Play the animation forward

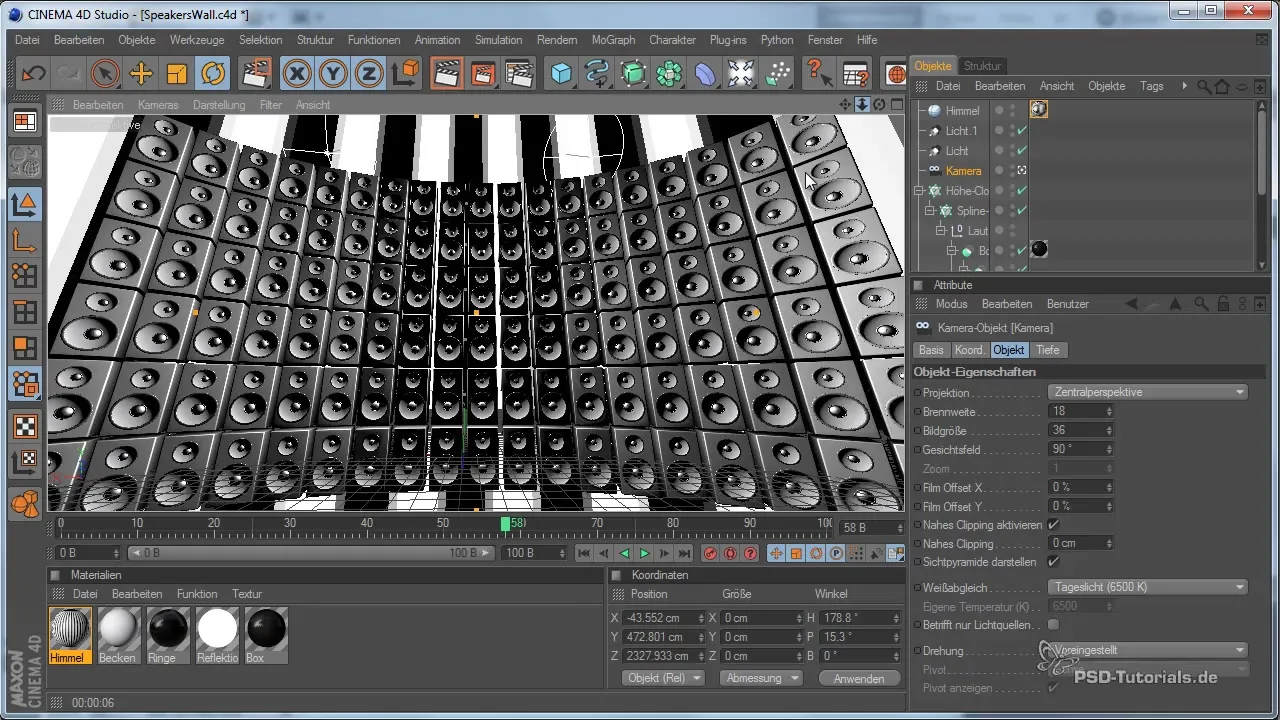pyautogui.click(x=645, y=553)
